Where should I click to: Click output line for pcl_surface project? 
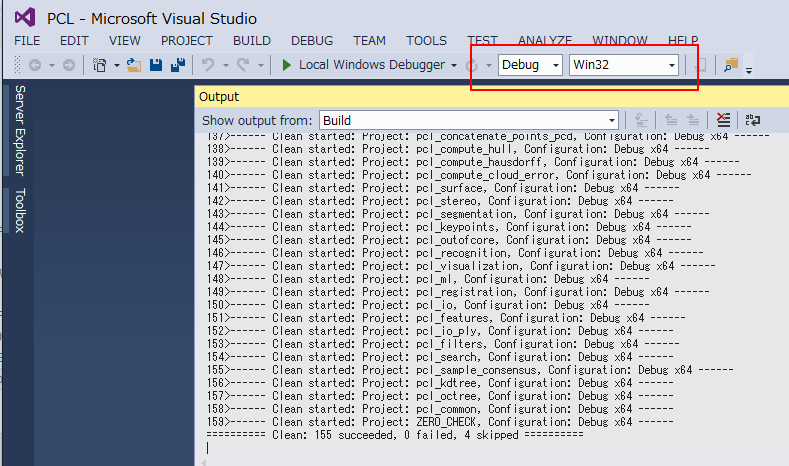tap(442, 188)
